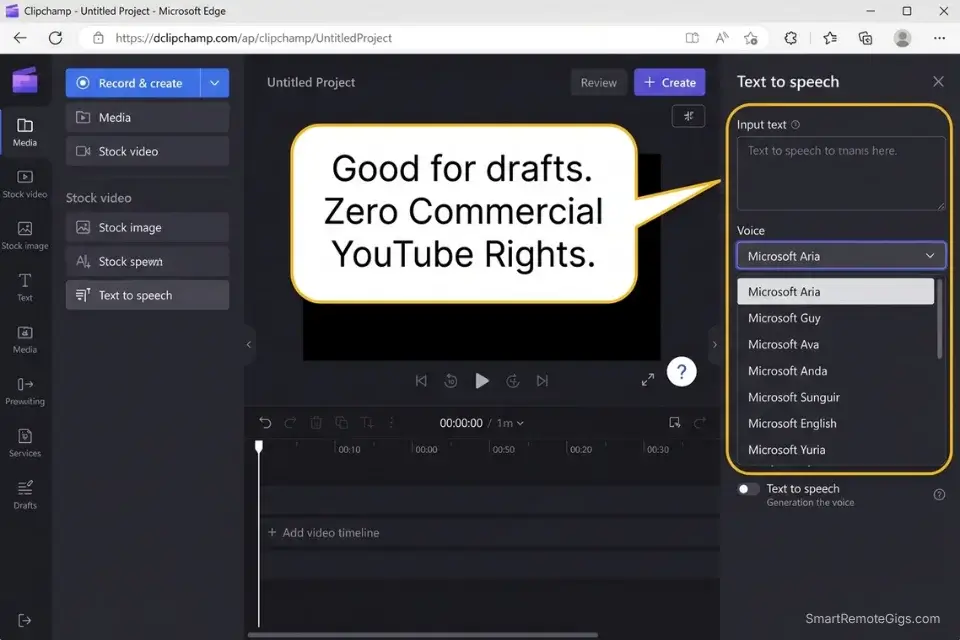Select Microsoft Sunguir voice

[x=835, y=397]
